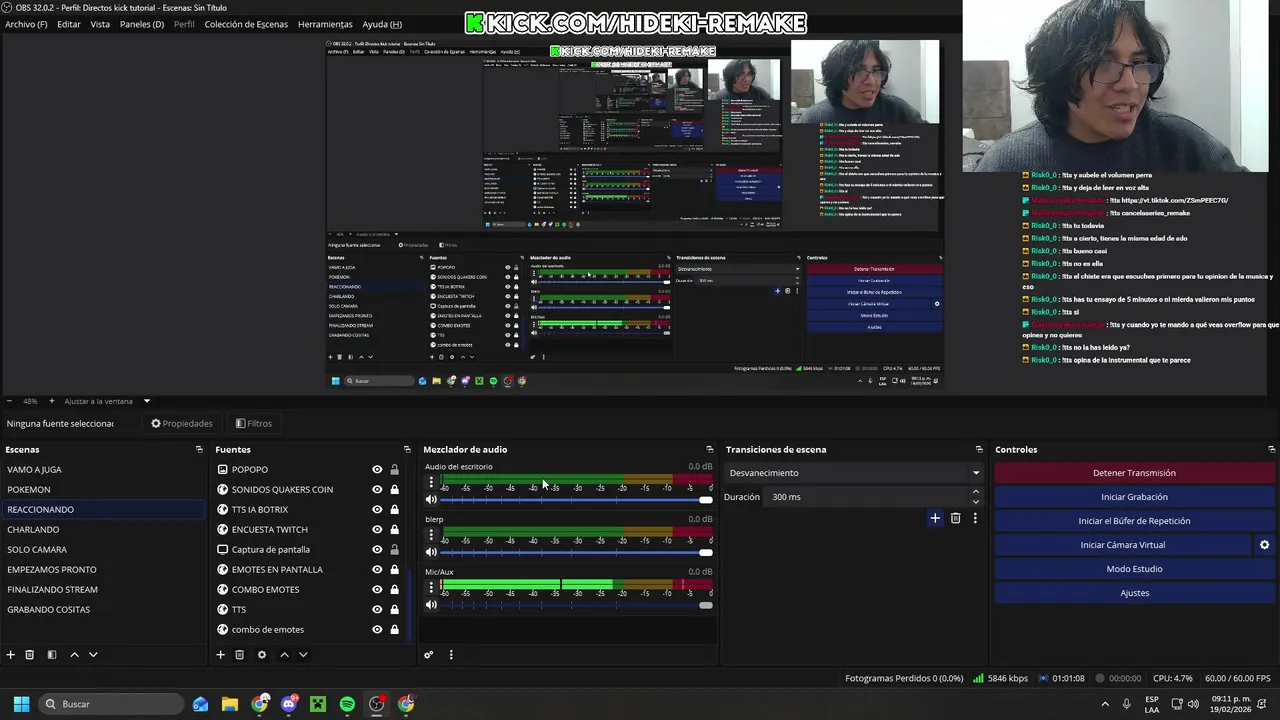Mute the blerp audio channel

(x=431, y=552)
